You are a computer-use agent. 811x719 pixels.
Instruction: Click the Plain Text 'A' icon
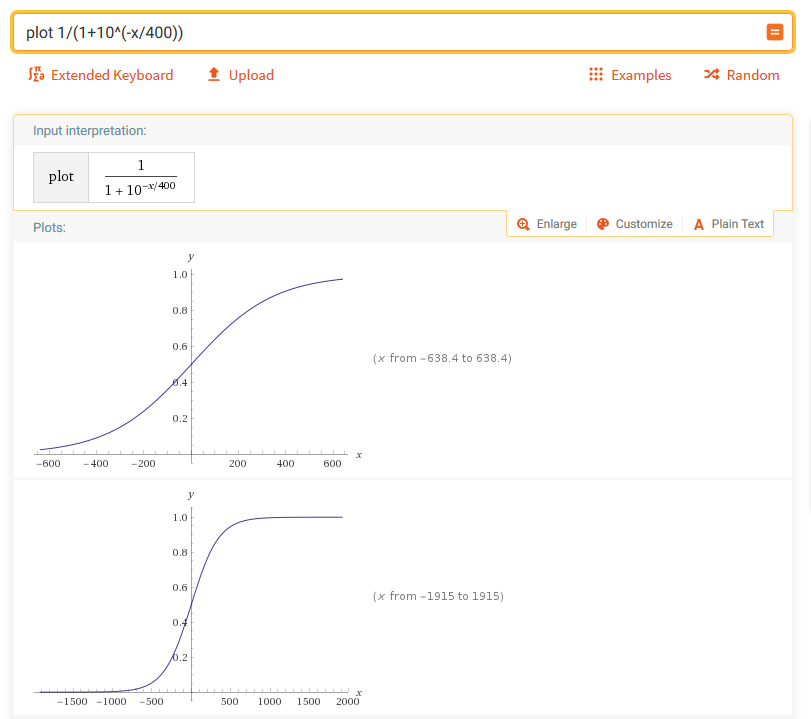tap(699, 224)
